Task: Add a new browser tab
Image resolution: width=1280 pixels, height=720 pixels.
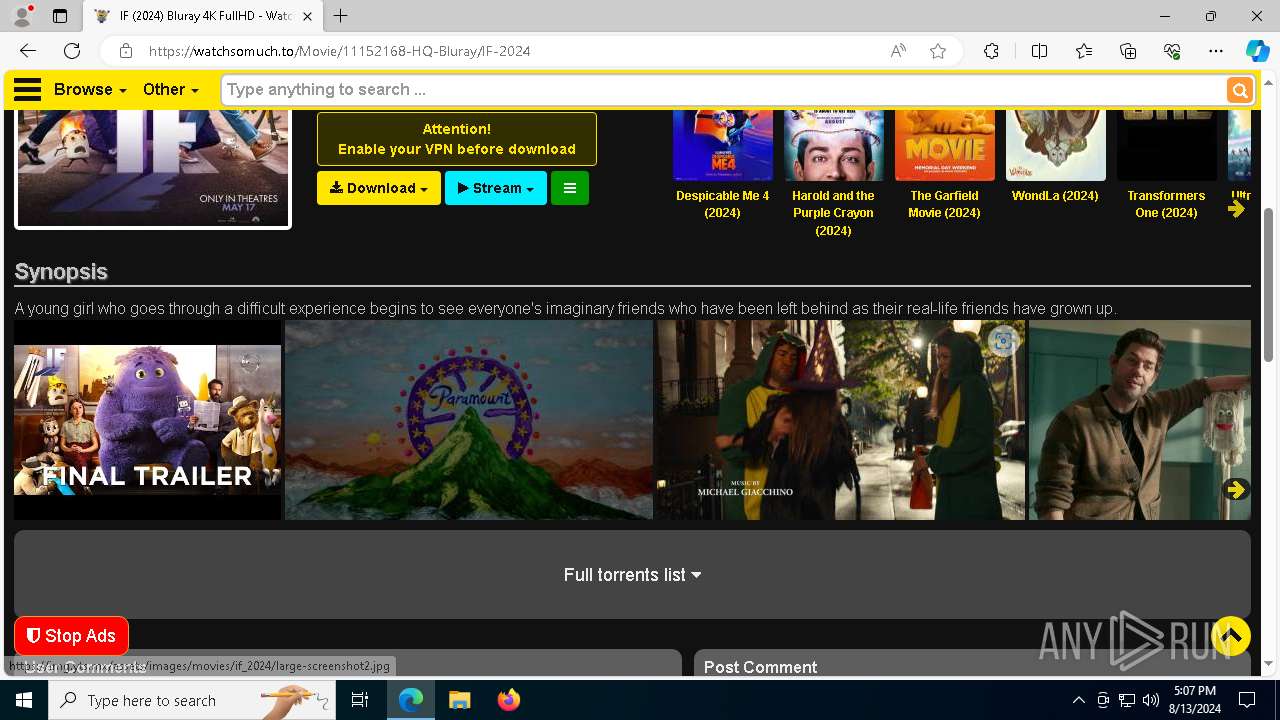Action: click(341, 16)
